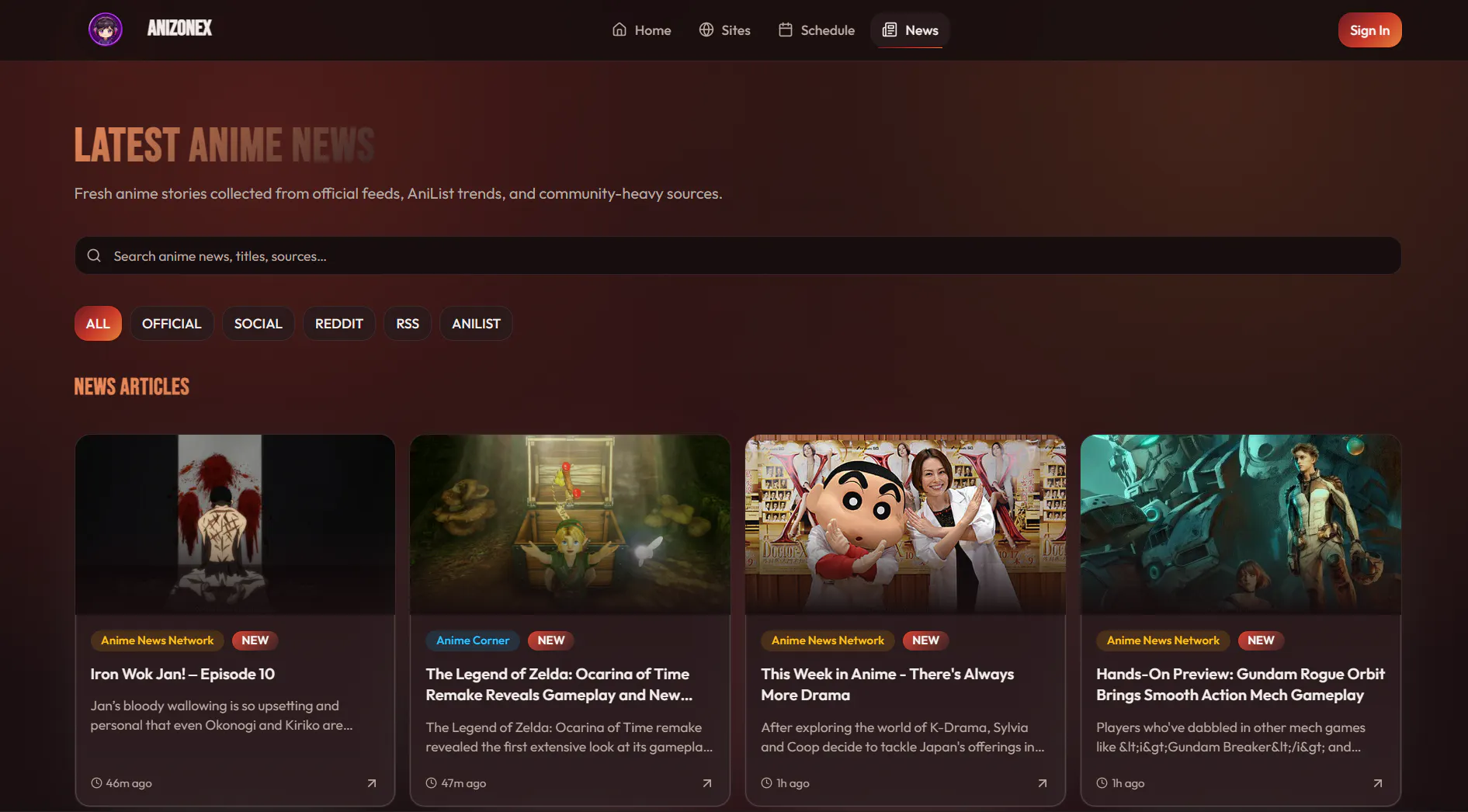Click the AniZoneX avatar logo
Screen dimensions: 1468x812
(106, 29)
